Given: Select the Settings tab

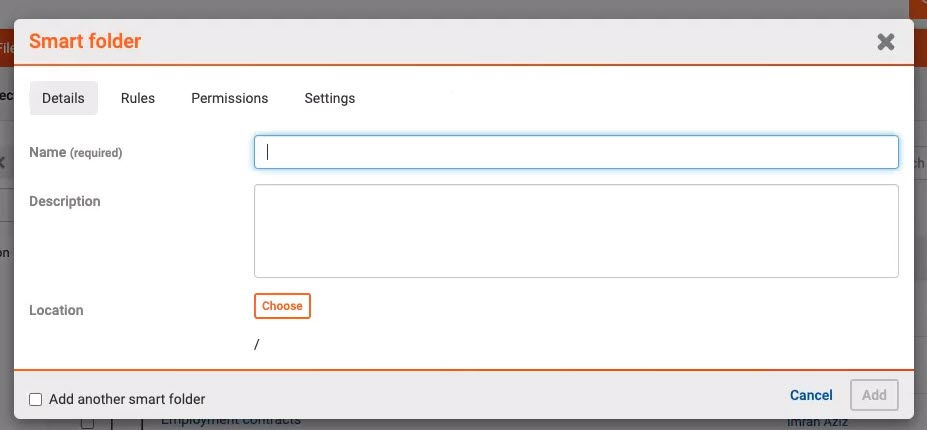Looking at the screenshot, I should (330, 98).
